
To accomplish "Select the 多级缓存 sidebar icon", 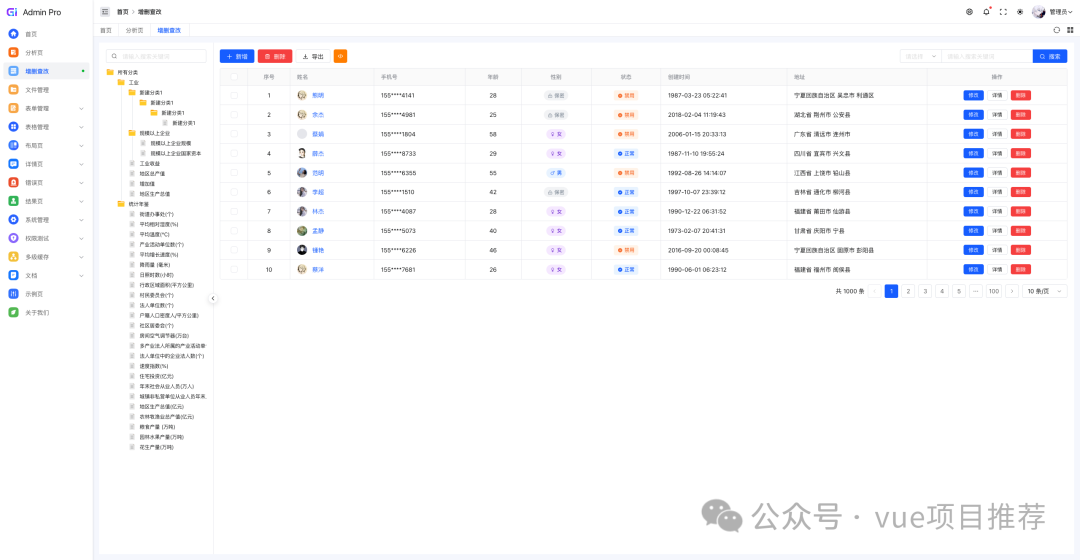I will (x=13, y=257).
